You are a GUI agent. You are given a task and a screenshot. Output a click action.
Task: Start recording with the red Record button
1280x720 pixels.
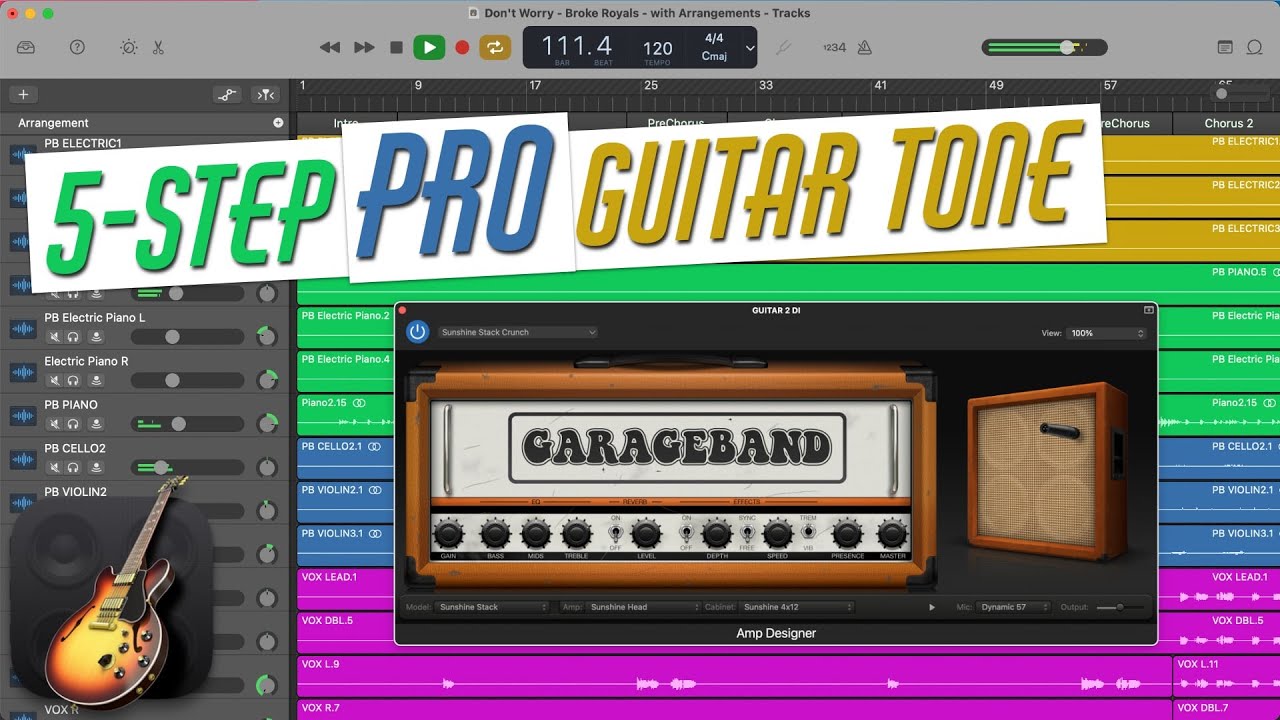coord(462,47)
